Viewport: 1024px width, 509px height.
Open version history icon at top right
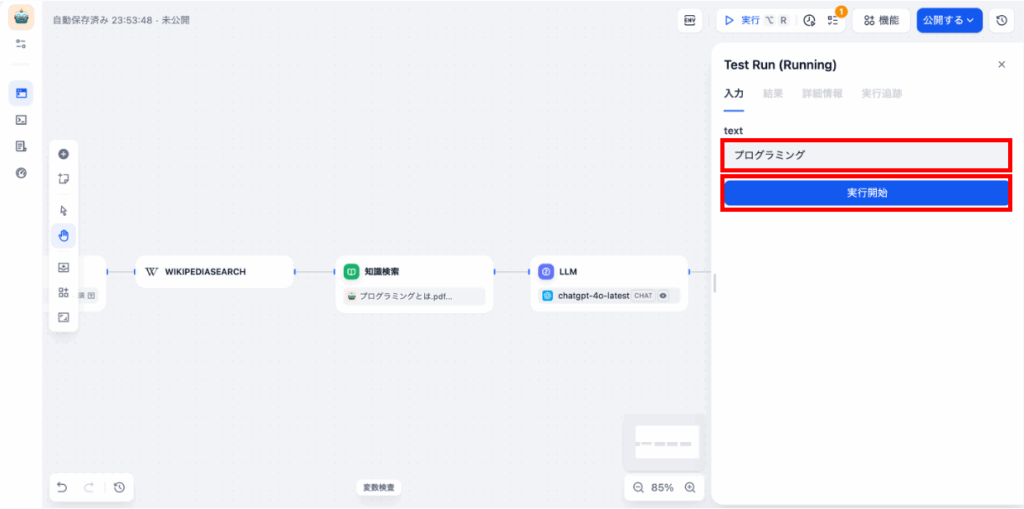[x=1001, y=20]
